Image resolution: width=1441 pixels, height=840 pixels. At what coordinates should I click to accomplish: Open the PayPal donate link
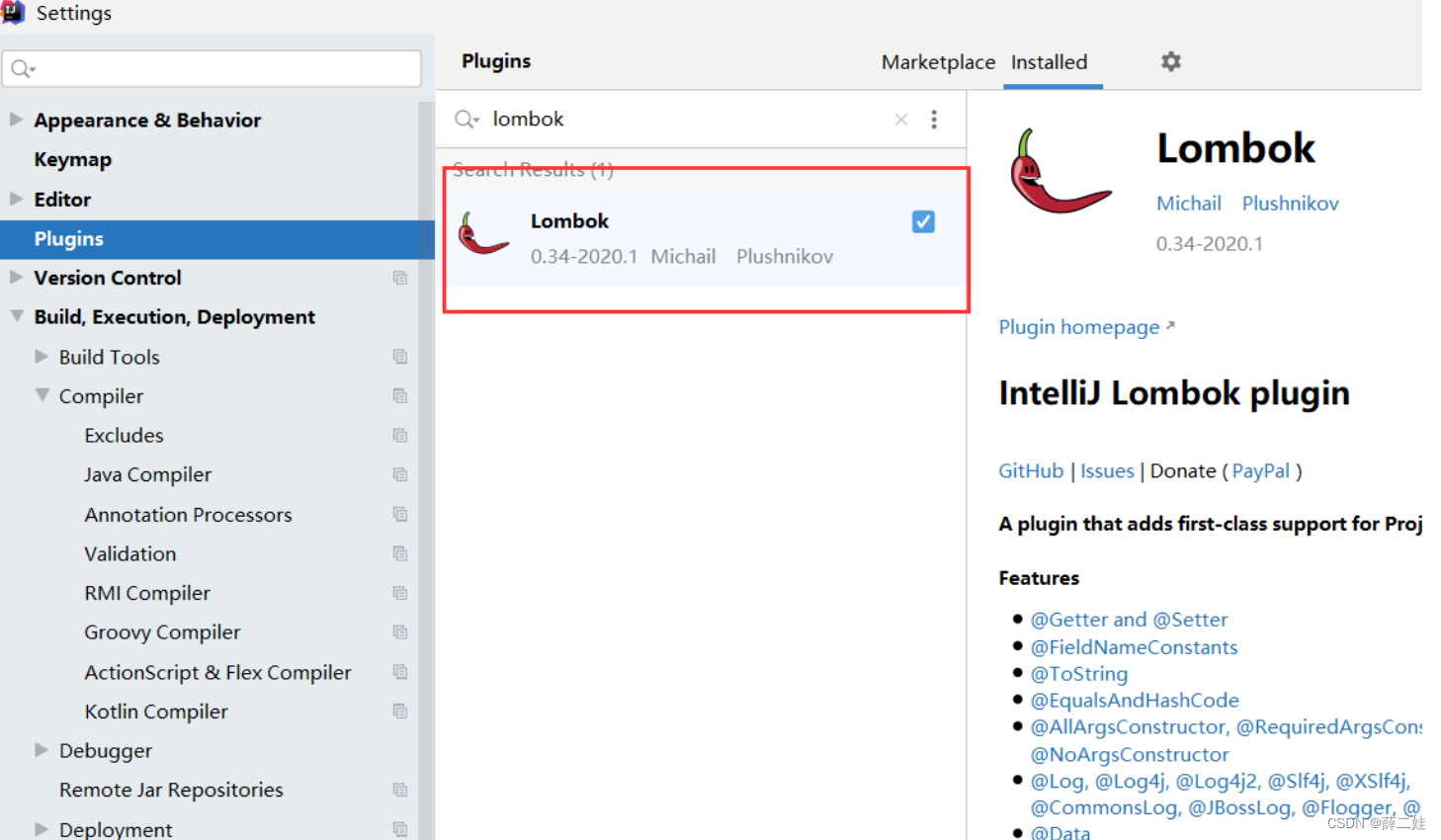pos(1260,471)
